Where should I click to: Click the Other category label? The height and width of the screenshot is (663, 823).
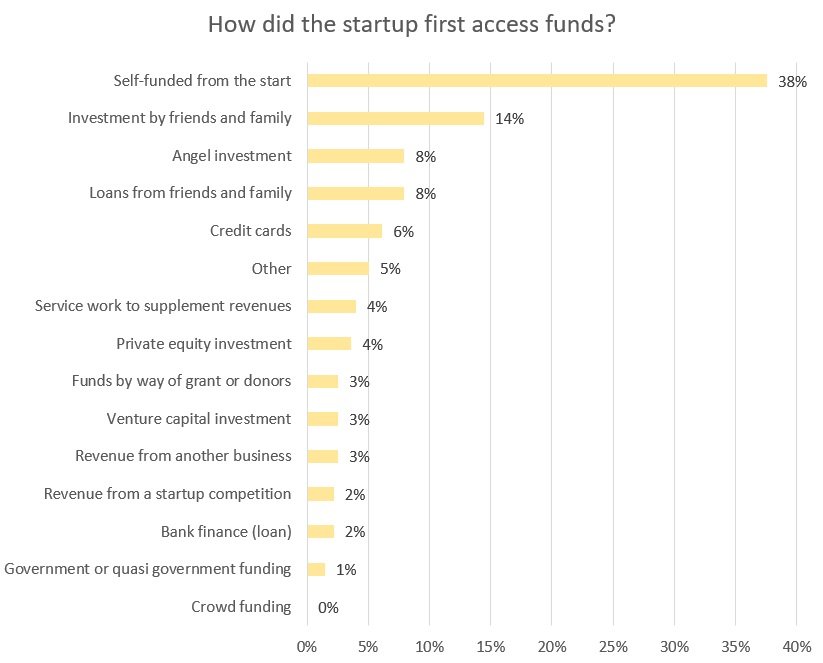tap(271, 269)
